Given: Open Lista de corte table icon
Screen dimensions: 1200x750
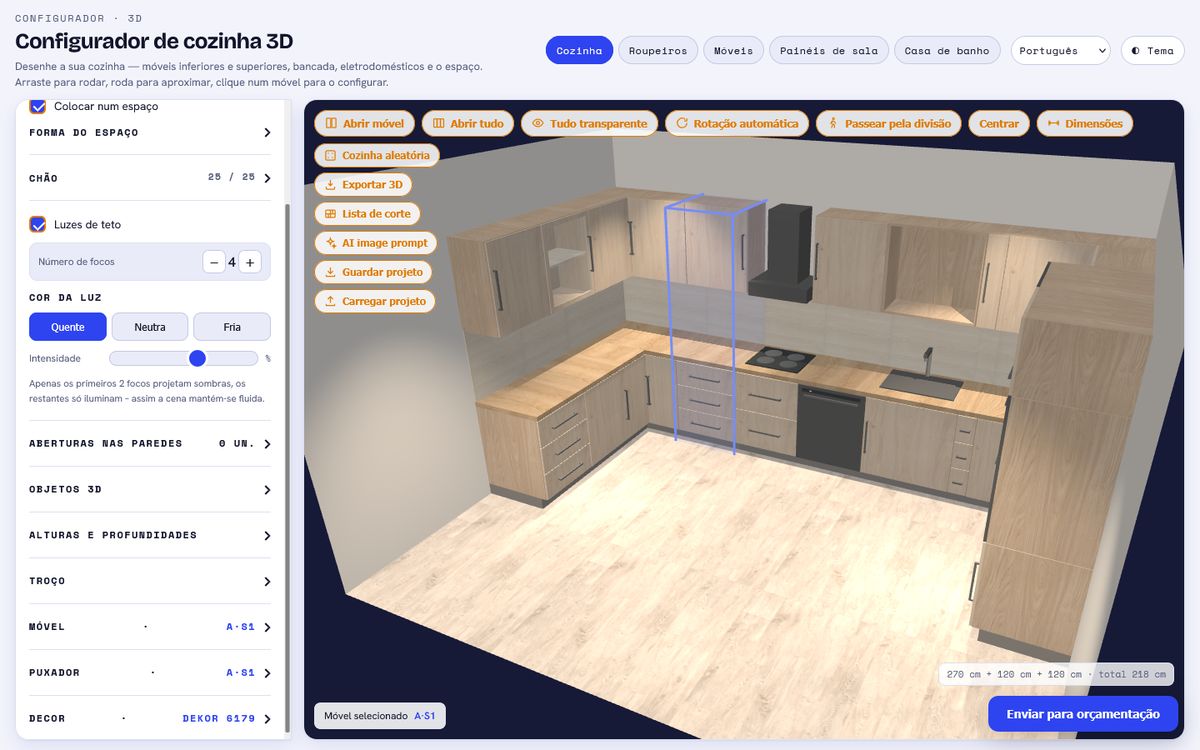Looking at the screenshot, I should (x=330, y=214).
